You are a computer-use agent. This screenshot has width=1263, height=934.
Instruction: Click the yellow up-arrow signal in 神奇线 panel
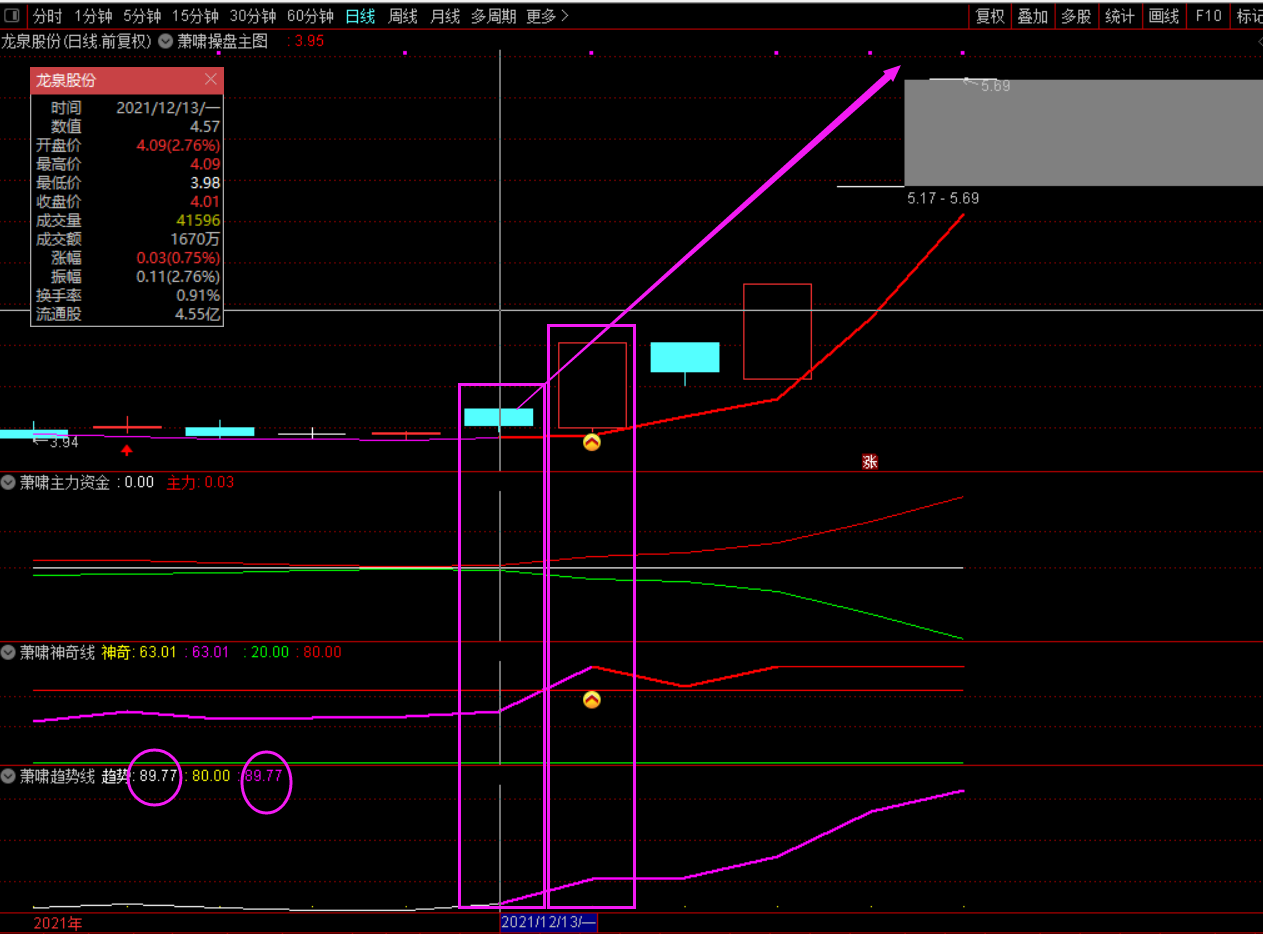[592, 700]
